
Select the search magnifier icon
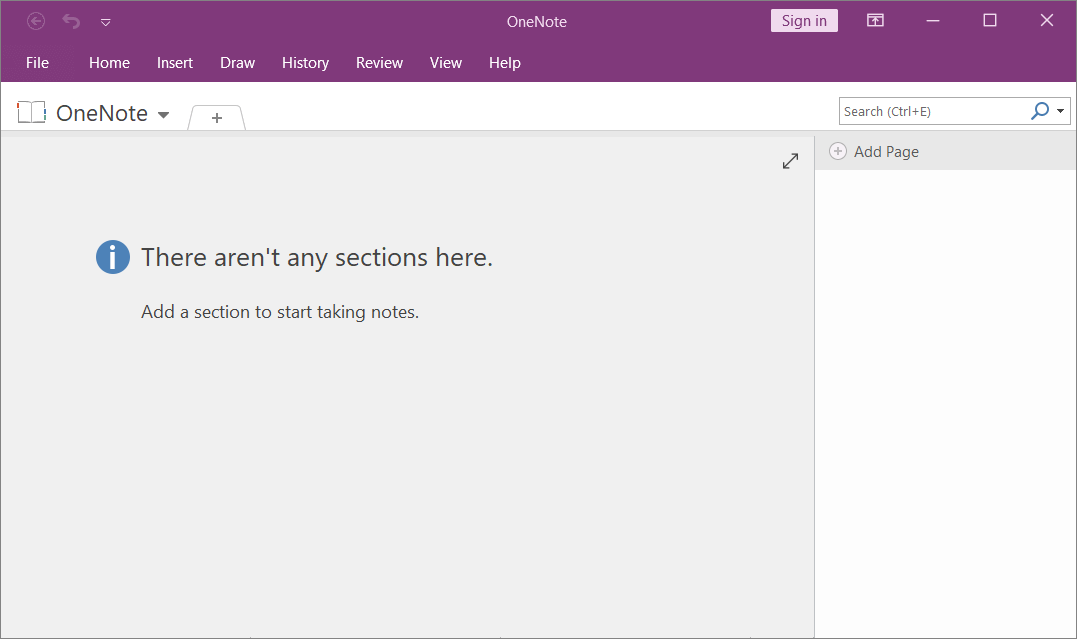tap(1040, 110)
